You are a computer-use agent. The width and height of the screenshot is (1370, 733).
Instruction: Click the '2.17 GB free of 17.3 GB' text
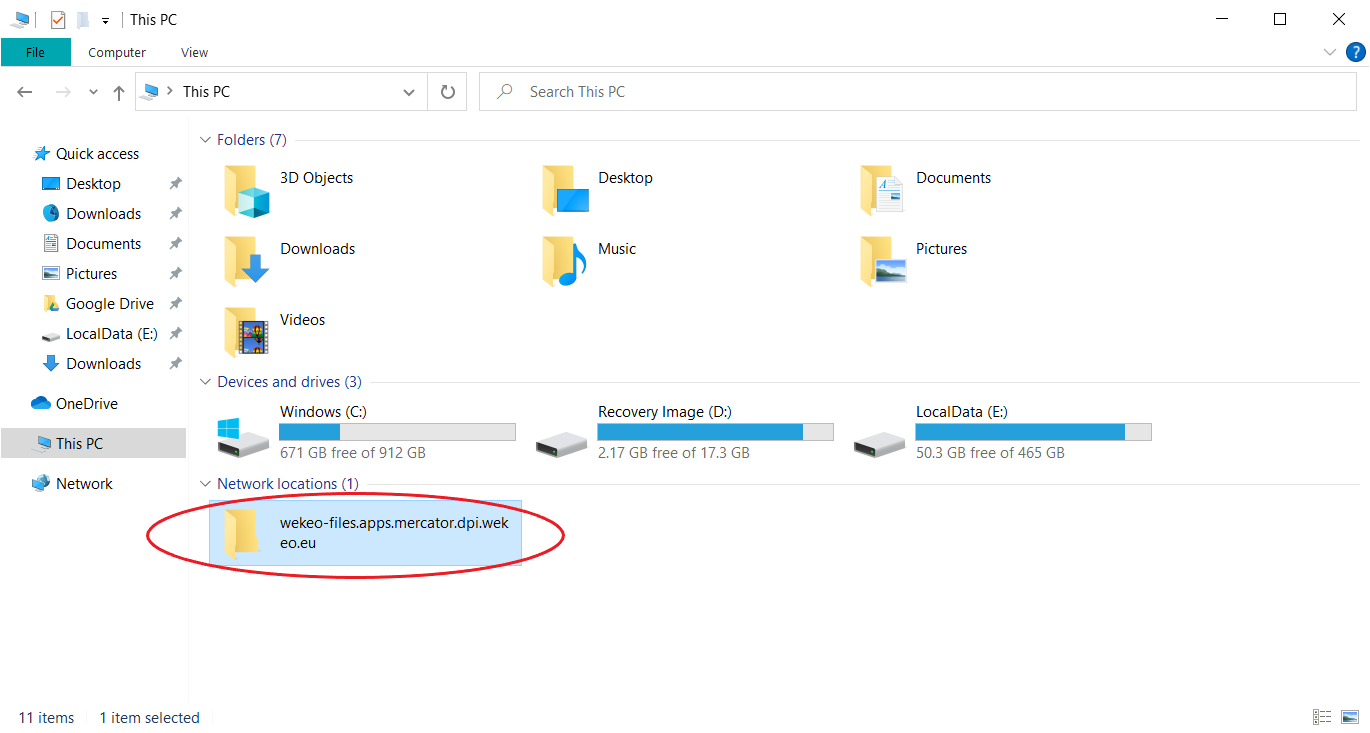(674, 453)
